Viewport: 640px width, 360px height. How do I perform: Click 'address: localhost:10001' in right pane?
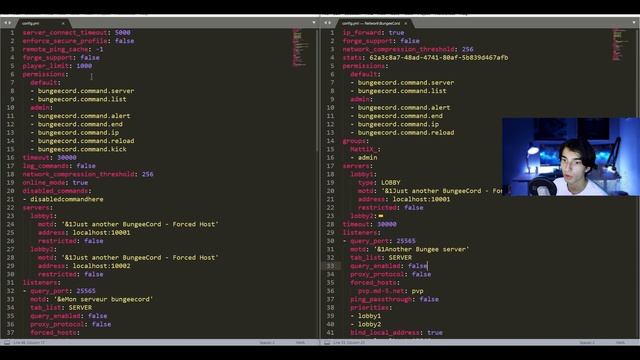(x=404, y=199)
